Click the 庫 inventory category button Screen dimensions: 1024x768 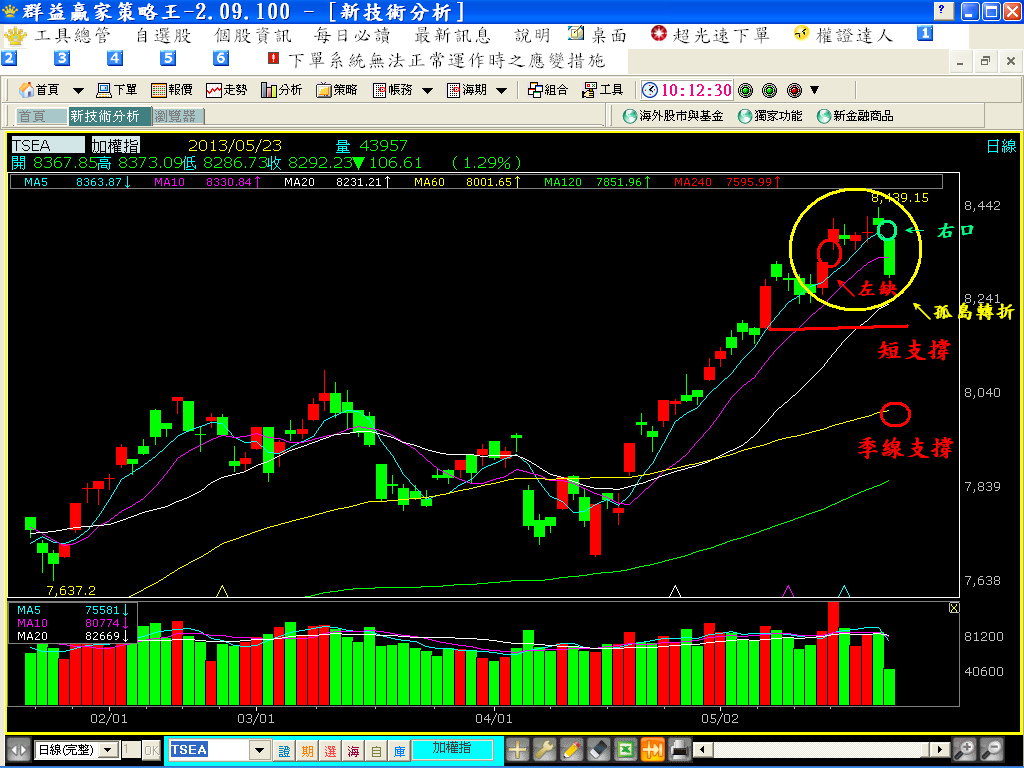pos(399,751)
